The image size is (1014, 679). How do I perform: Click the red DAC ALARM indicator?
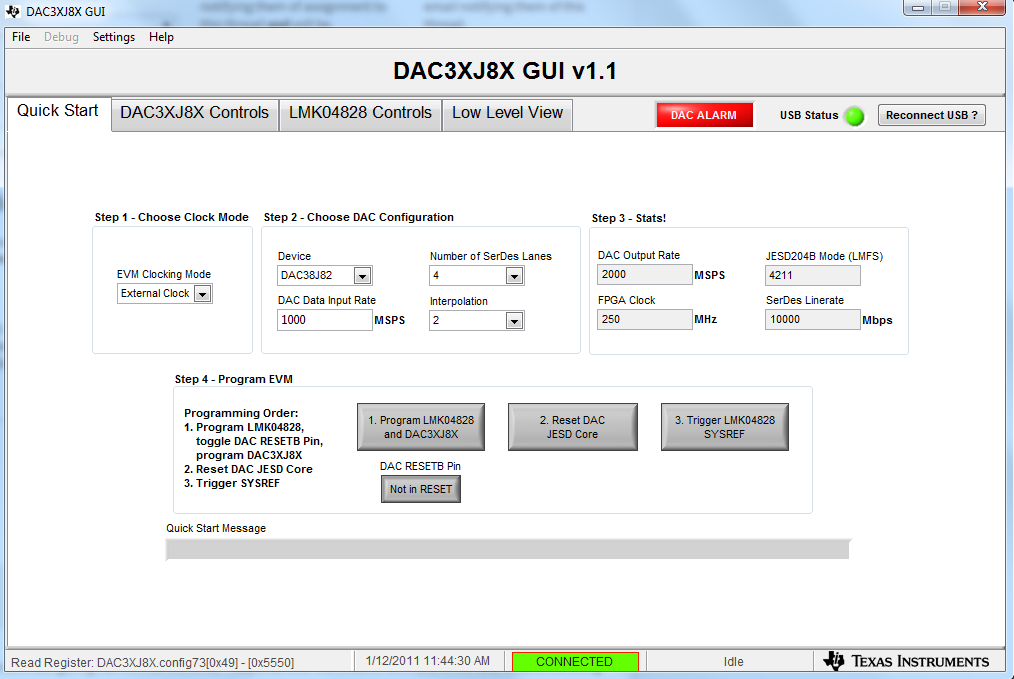[704, 115]
